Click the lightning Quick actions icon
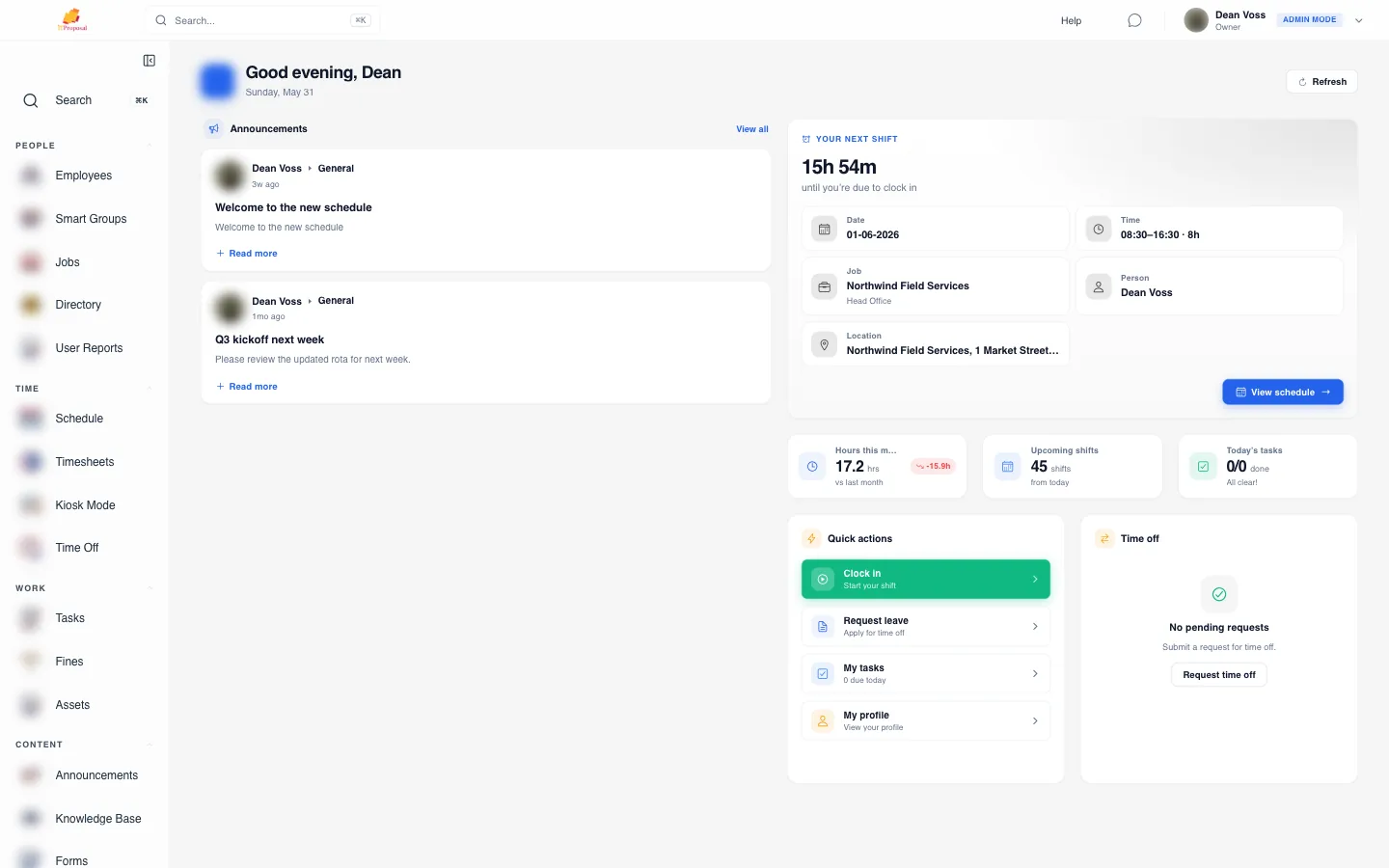 811,539
